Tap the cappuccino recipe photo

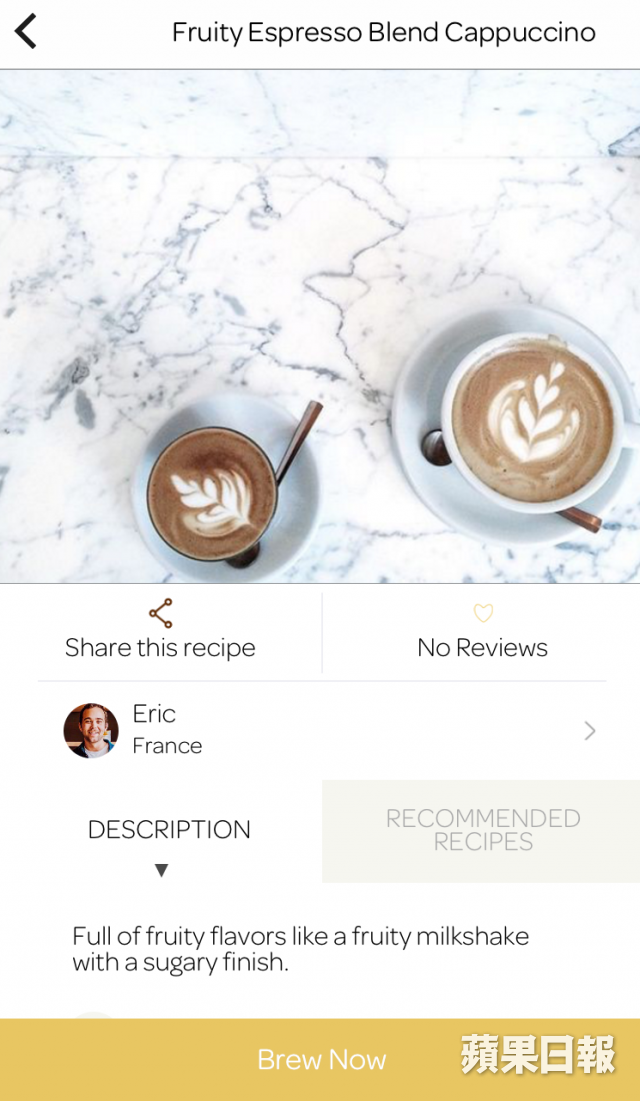(x=320, y=327)
